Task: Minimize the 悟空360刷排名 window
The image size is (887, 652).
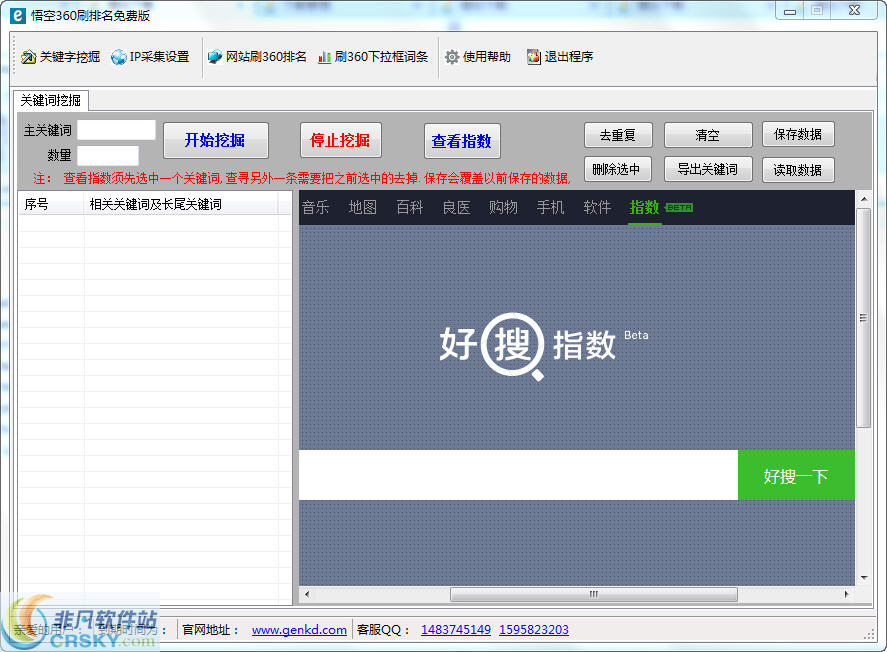Action: pyautogui.click(x=790, y=11)
